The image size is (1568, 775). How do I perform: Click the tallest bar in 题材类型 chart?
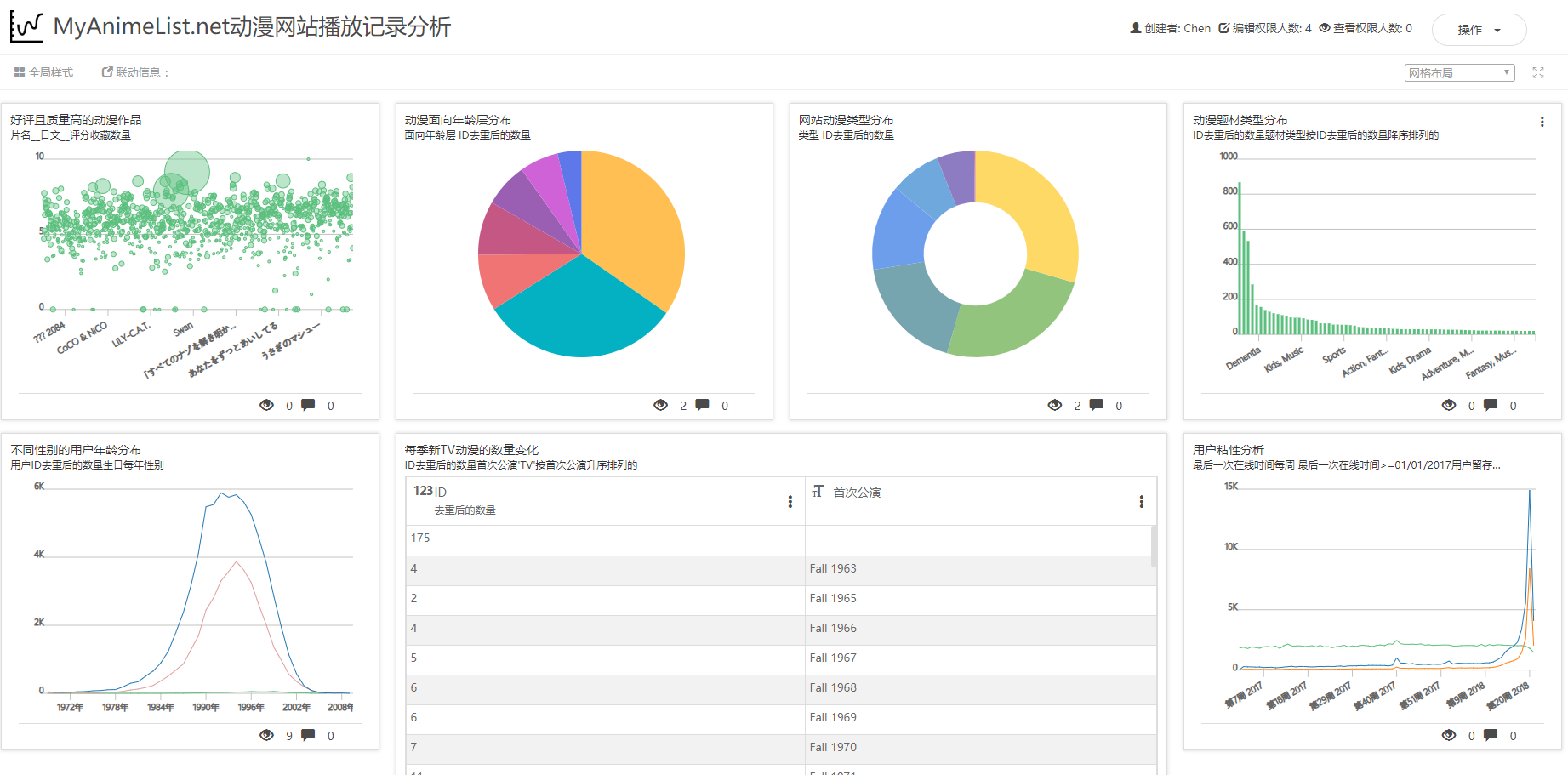click(1240, 258)
